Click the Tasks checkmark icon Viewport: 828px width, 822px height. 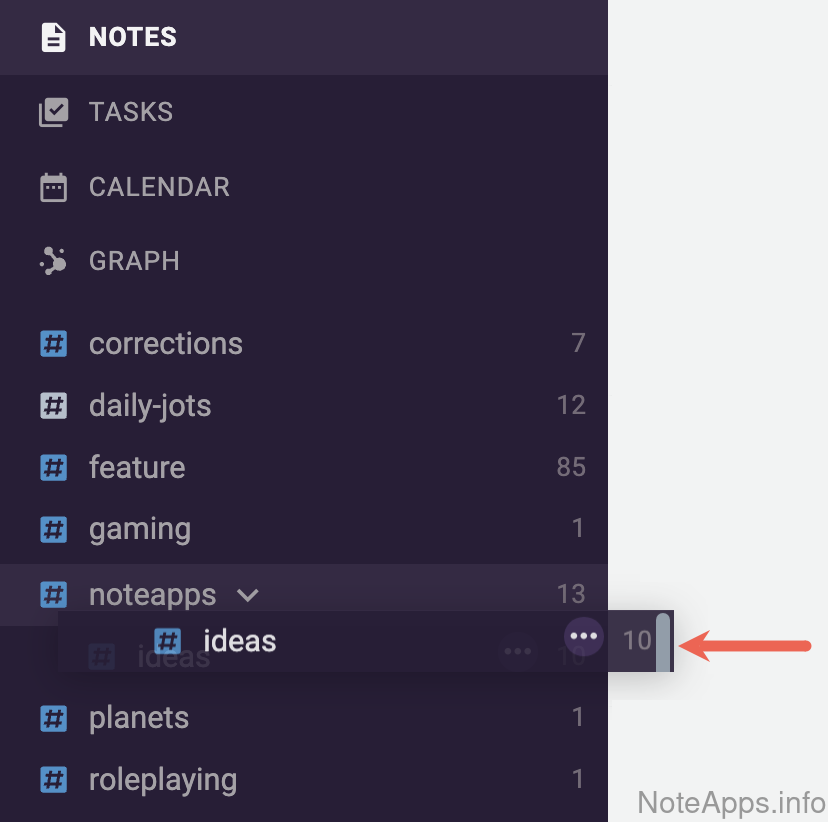(53, 112)
